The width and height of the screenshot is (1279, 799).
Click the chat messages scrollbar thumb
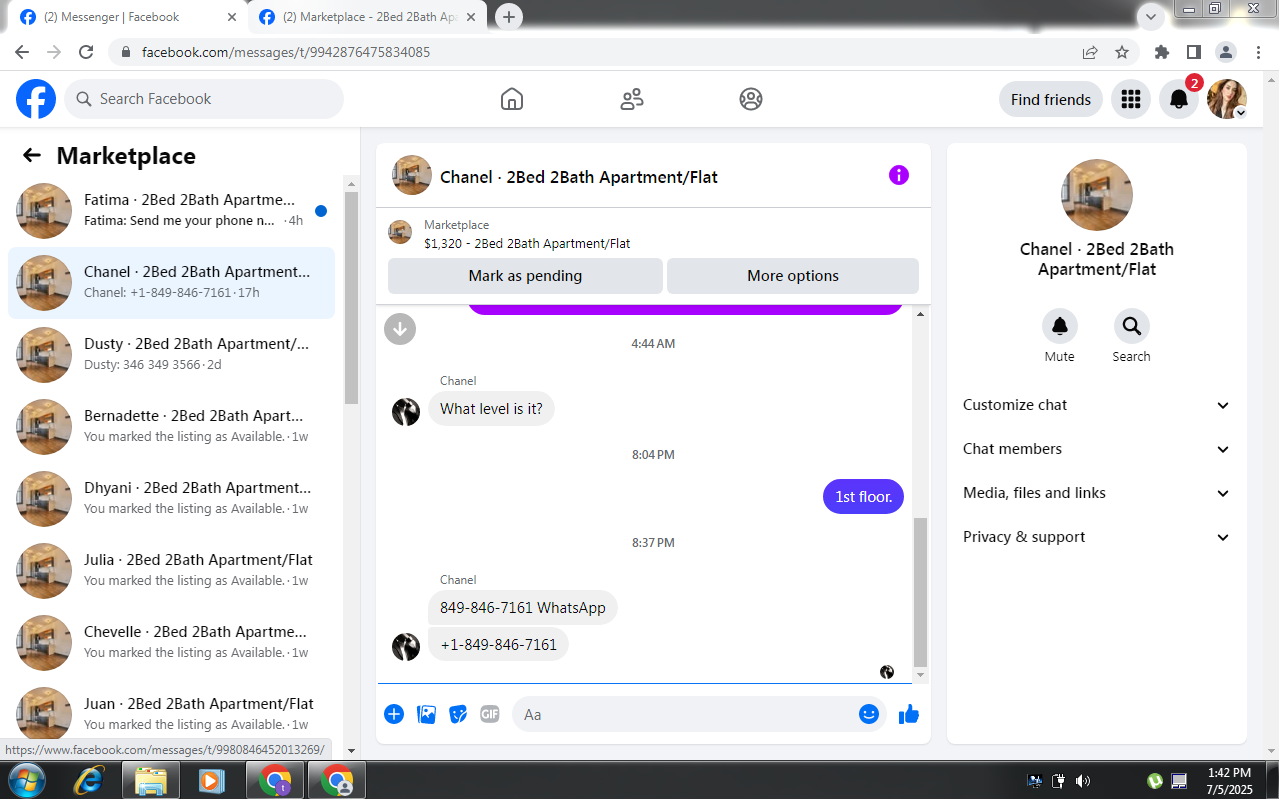click(921, 592)
